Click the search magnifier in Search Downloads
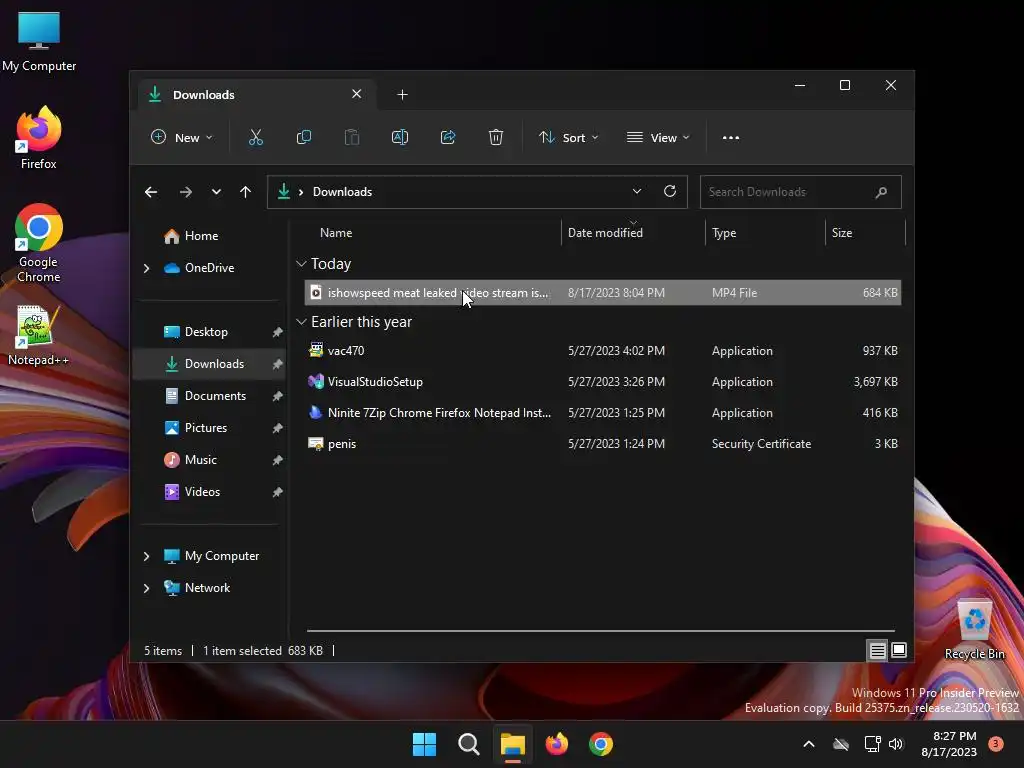1024x768 pixels. pyautogui.click(x=881, y=192)
